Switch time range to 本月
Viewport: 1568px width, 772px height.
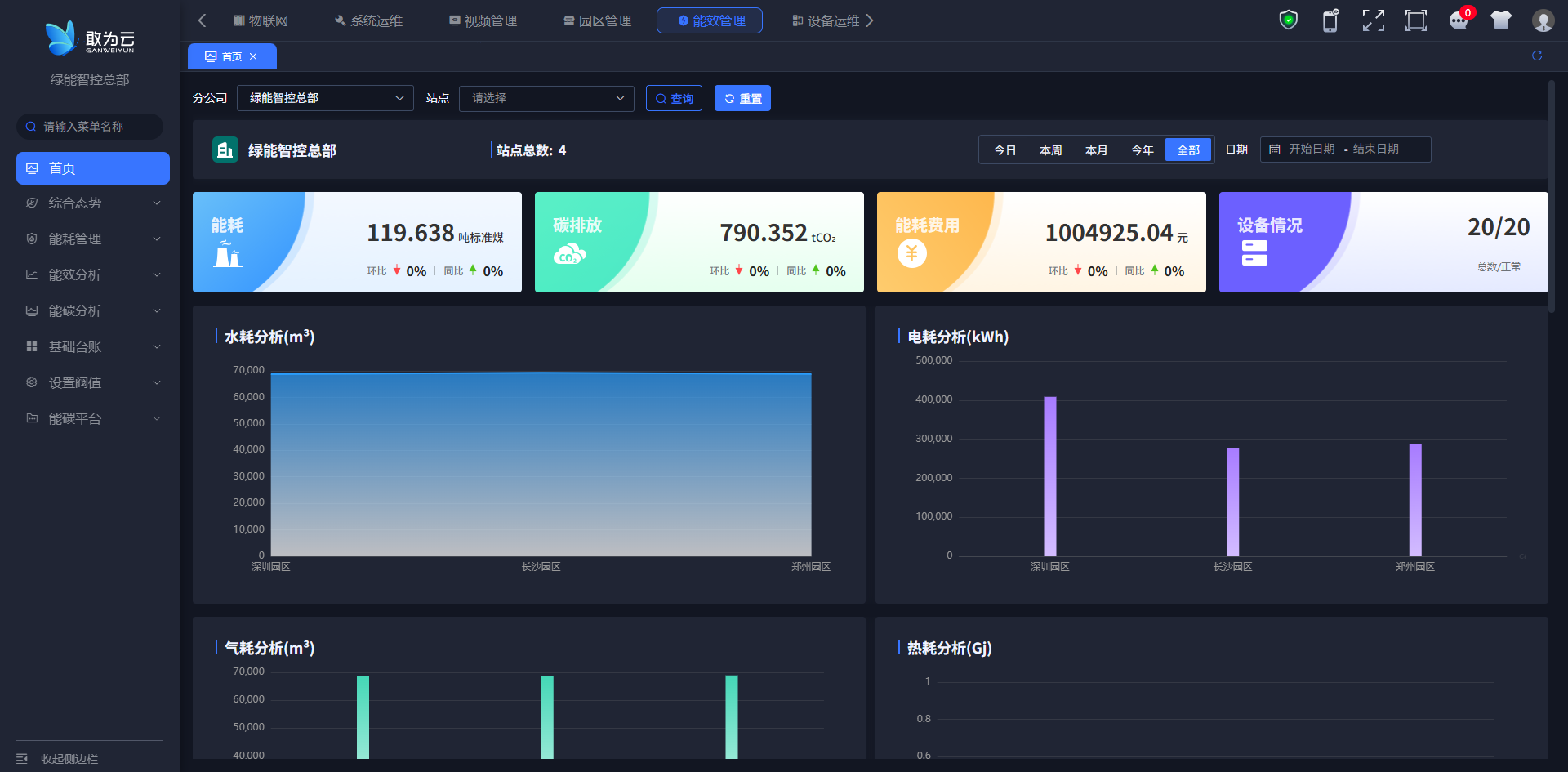tap(1096, 150)
